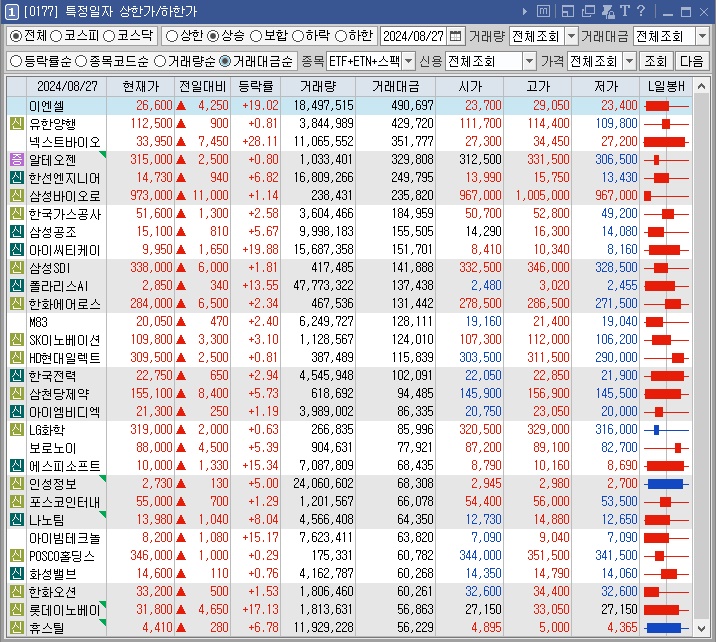Click the 거래량 column header
The width and height of the screenshot is (716, 642).
[x=318, y=86]
